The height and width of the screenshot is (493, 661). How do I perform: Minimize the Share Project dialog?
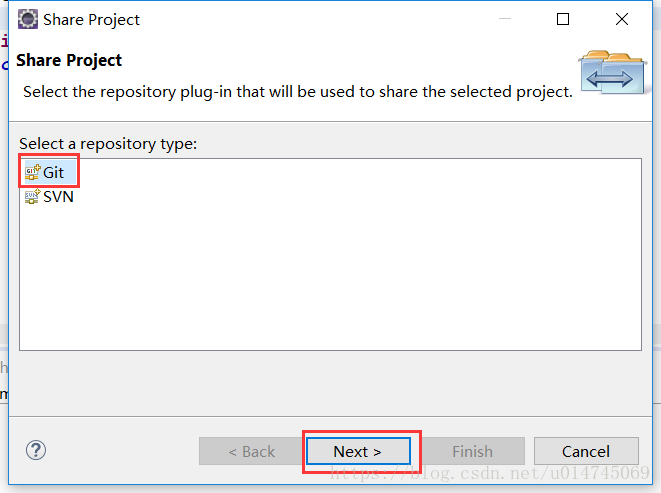pyautogui.click(x=505, y=19)
